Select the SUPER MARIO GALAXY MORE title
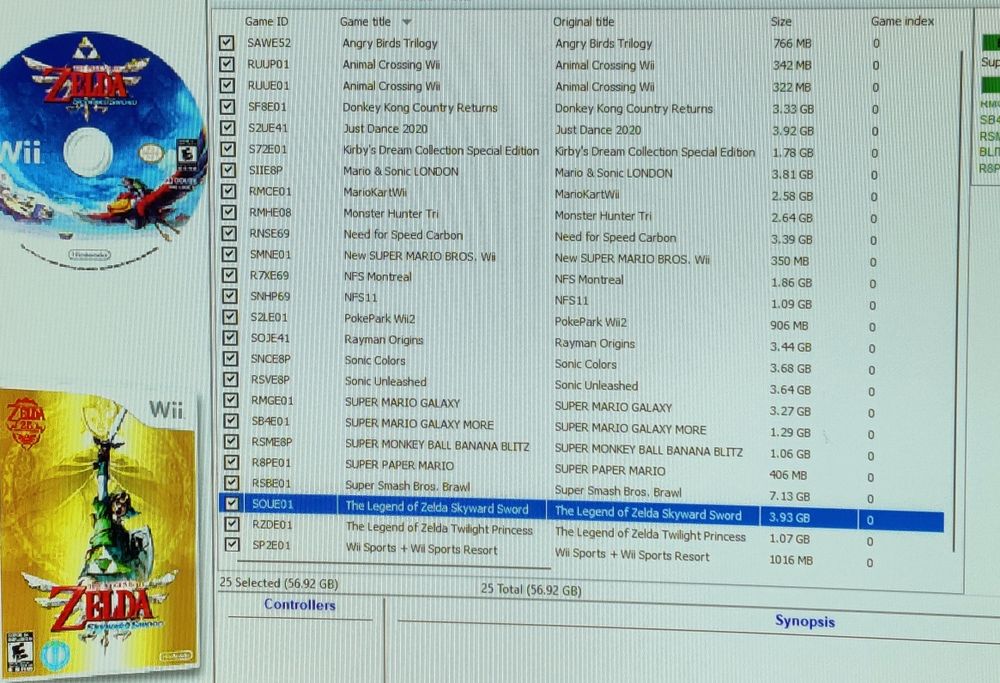Viewport: 1000px width, 683px height. pos(419,424)
